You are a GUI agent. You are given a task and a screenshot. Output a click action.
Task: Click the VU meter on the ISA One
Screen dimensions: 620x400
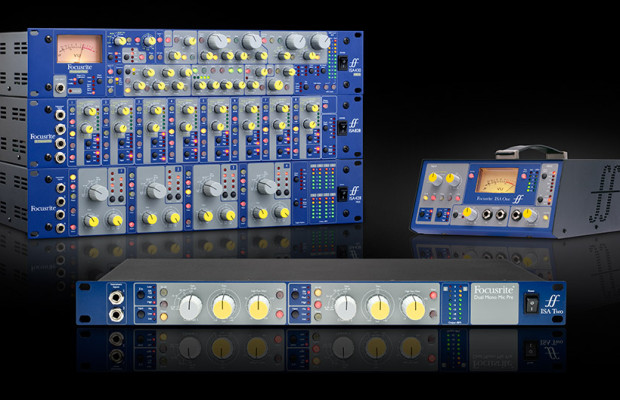click(x=496, y=180)
